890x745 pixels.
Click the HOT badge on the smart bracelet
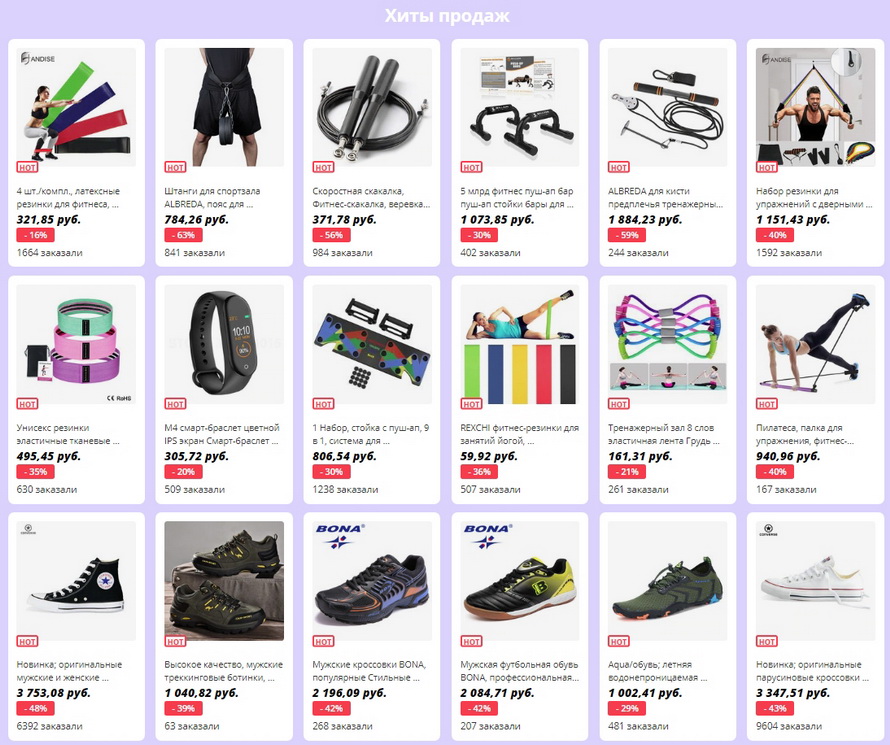(175, 404)
